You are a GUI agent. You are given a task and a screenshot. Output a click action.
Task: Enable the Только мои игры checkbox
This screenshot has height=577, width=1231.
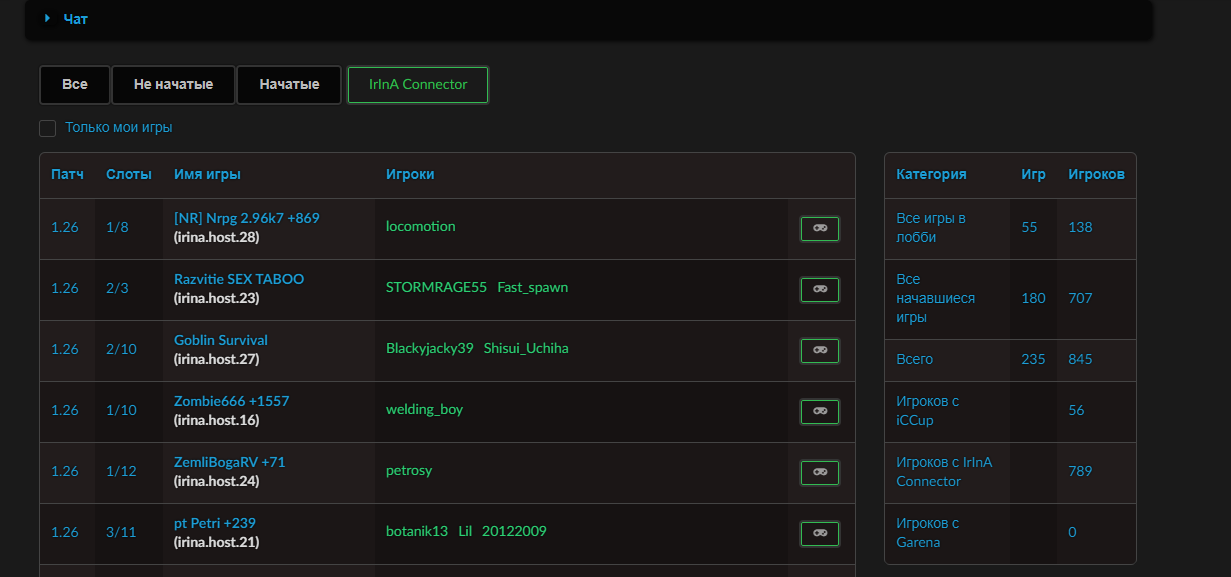[47, 128]
